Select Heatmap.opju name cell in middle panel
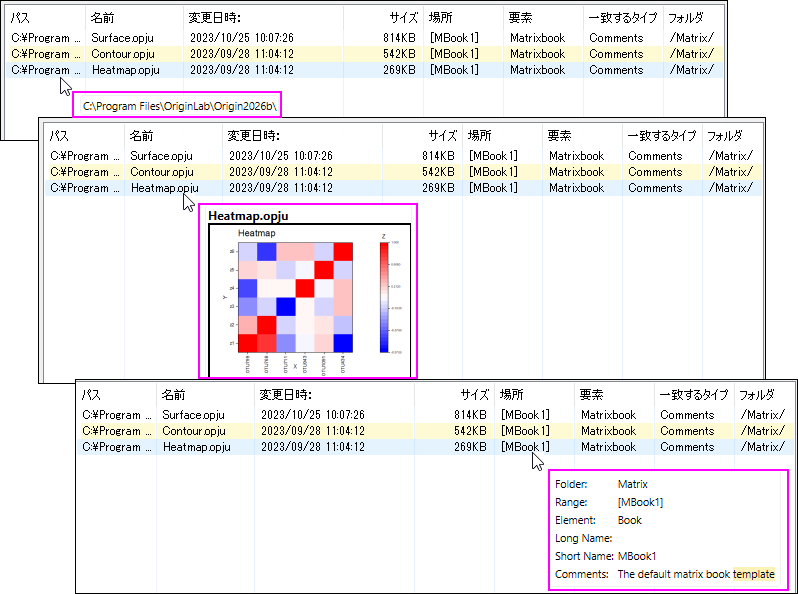 click(x=164, y=188)
